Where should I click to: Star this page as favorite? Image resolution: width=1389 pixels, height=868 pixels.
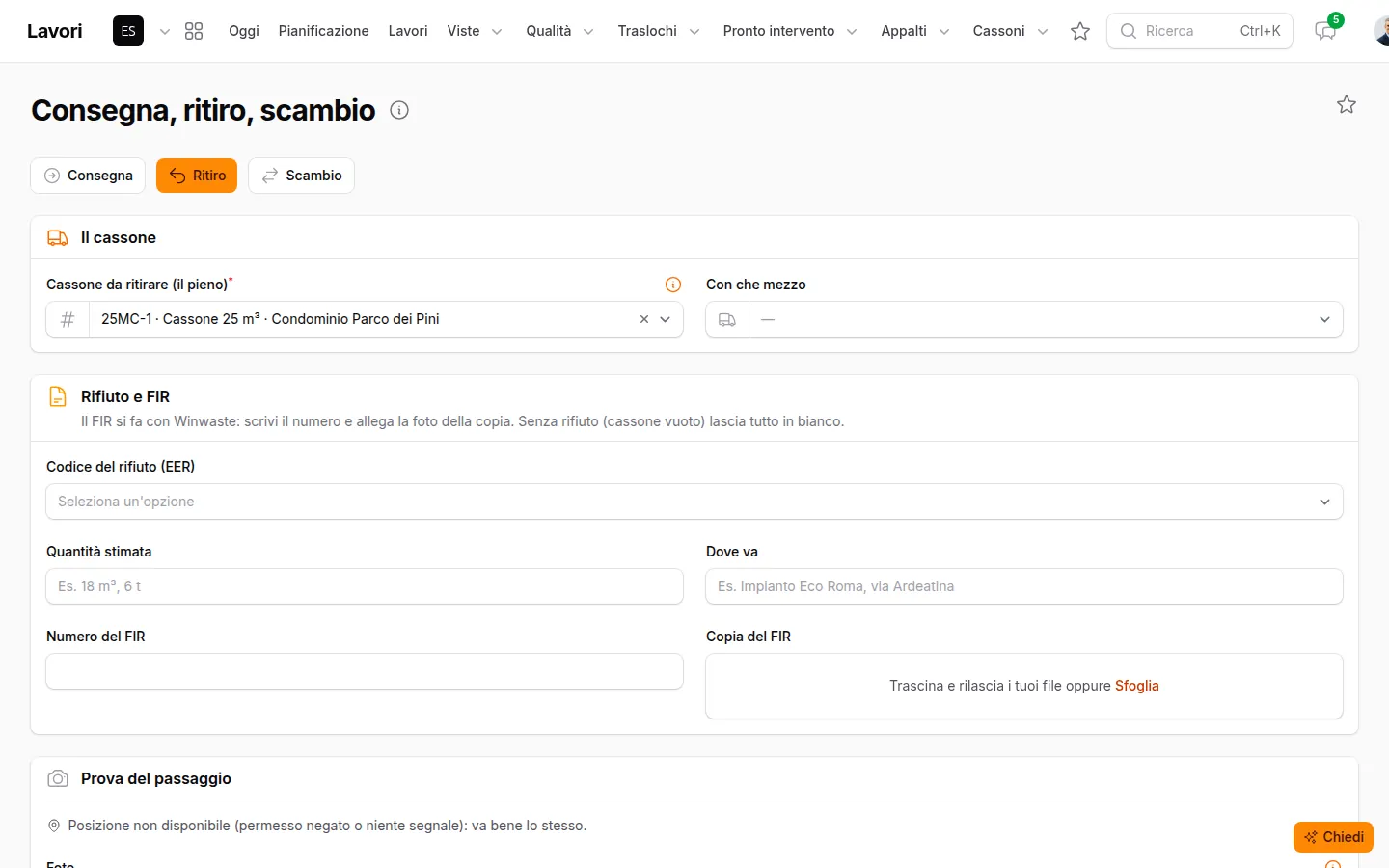tap(1347, 104)
